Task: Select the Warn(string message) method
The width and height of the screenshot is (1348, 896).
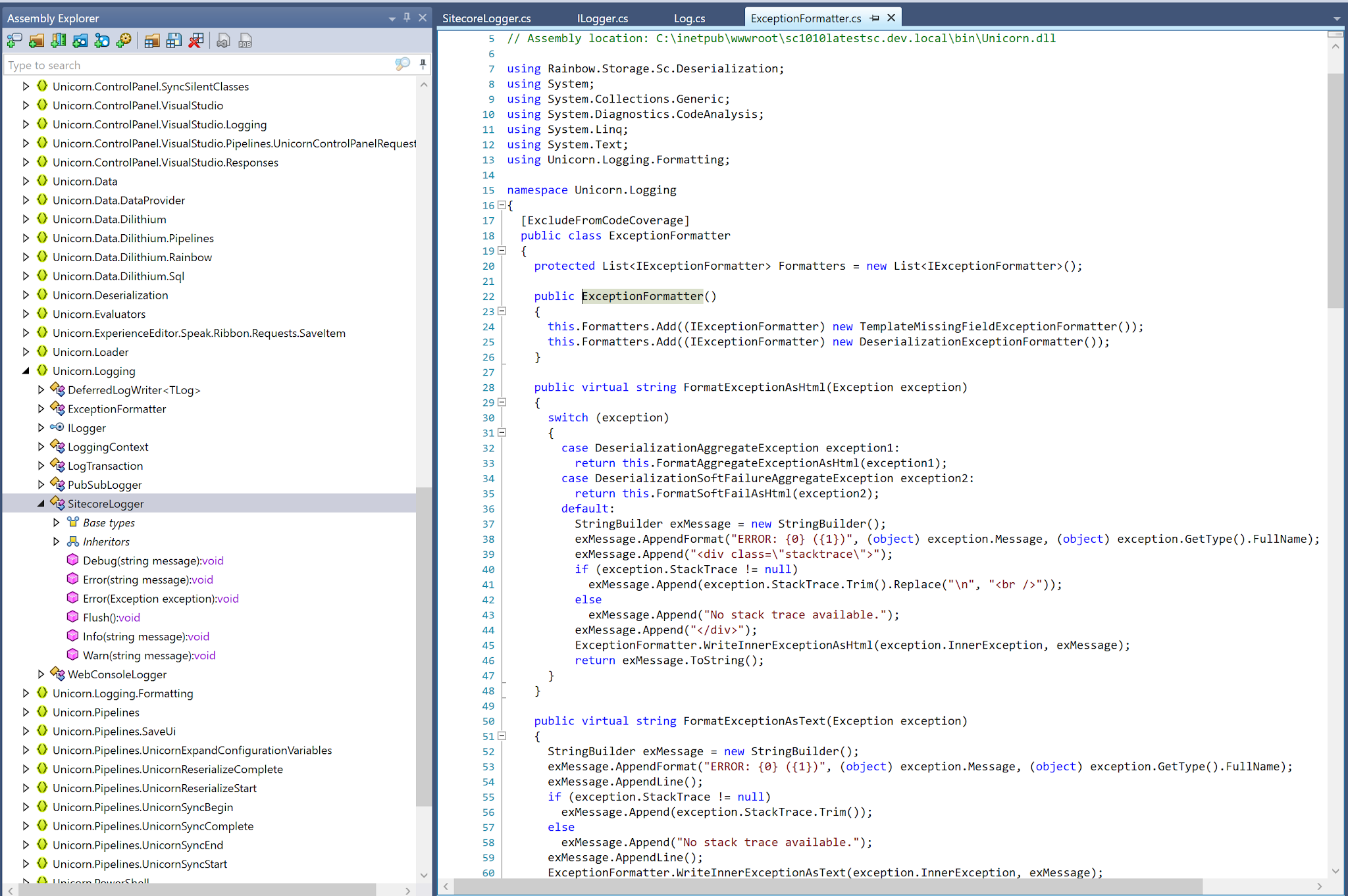Action: [x=149, y=656]
